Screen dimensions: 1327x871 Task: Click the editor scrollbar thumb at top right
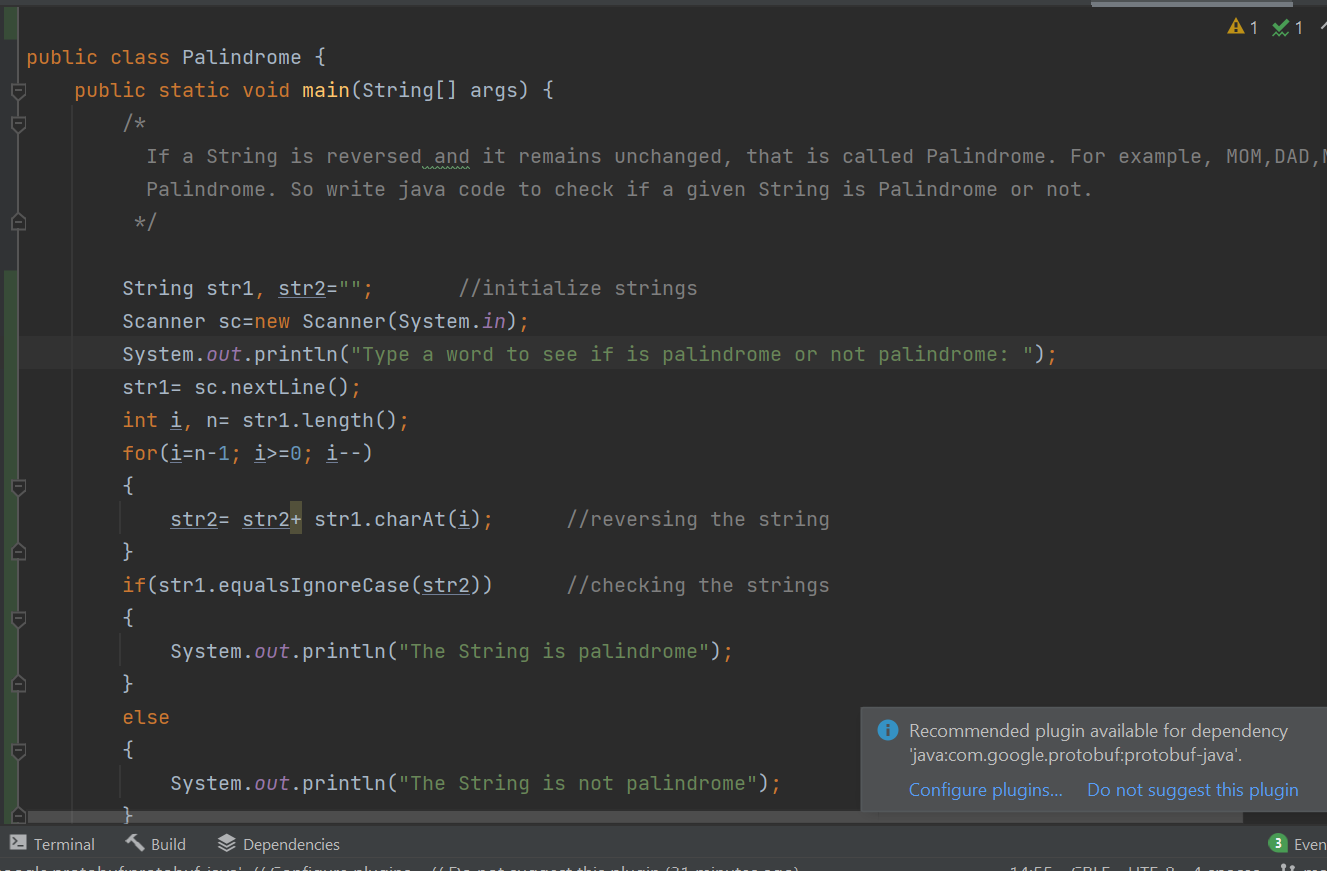point(1190,5)
